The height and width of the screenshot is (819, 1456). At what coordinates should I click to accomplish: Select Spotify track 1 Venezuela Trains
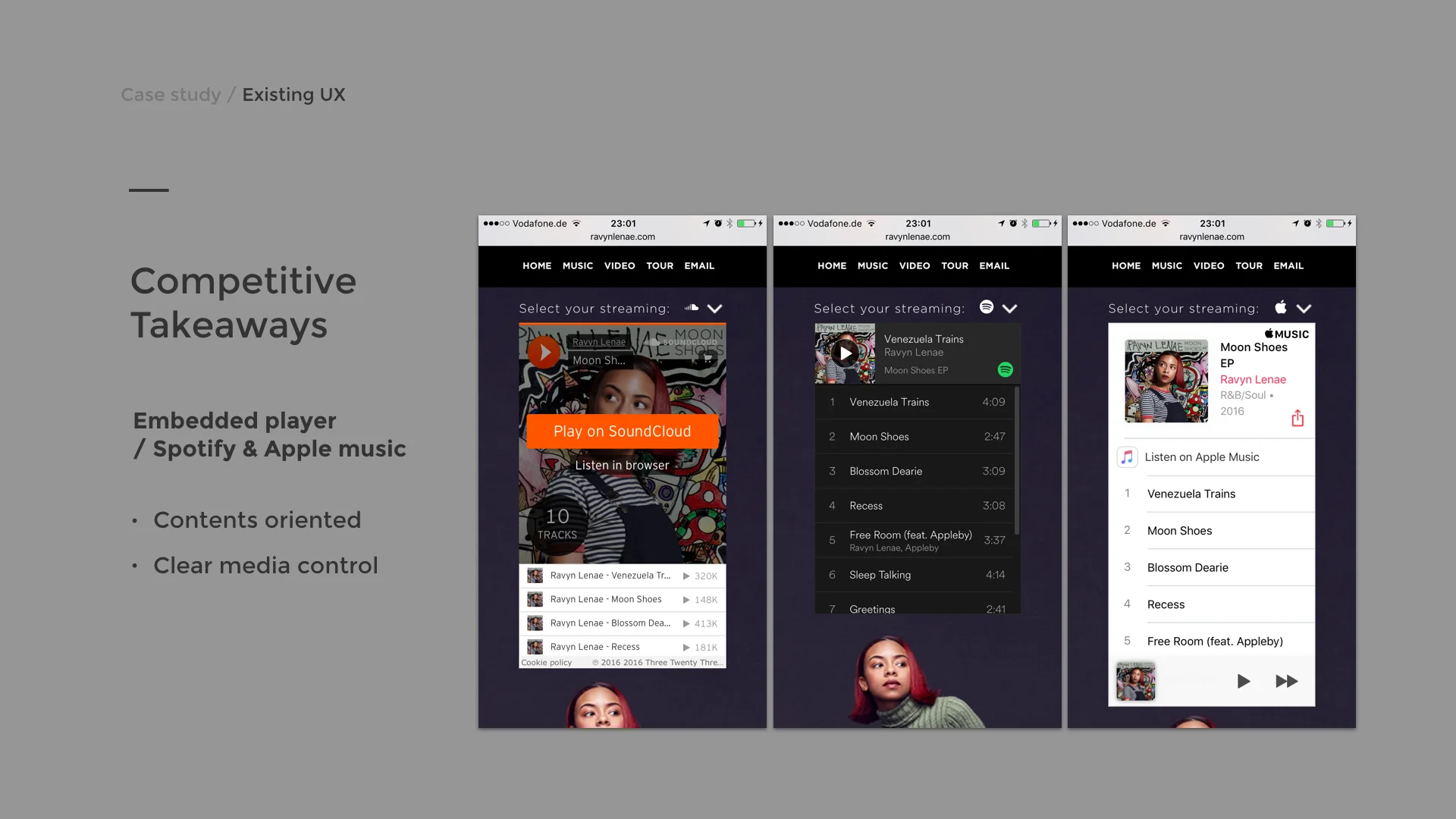[915, 402]
